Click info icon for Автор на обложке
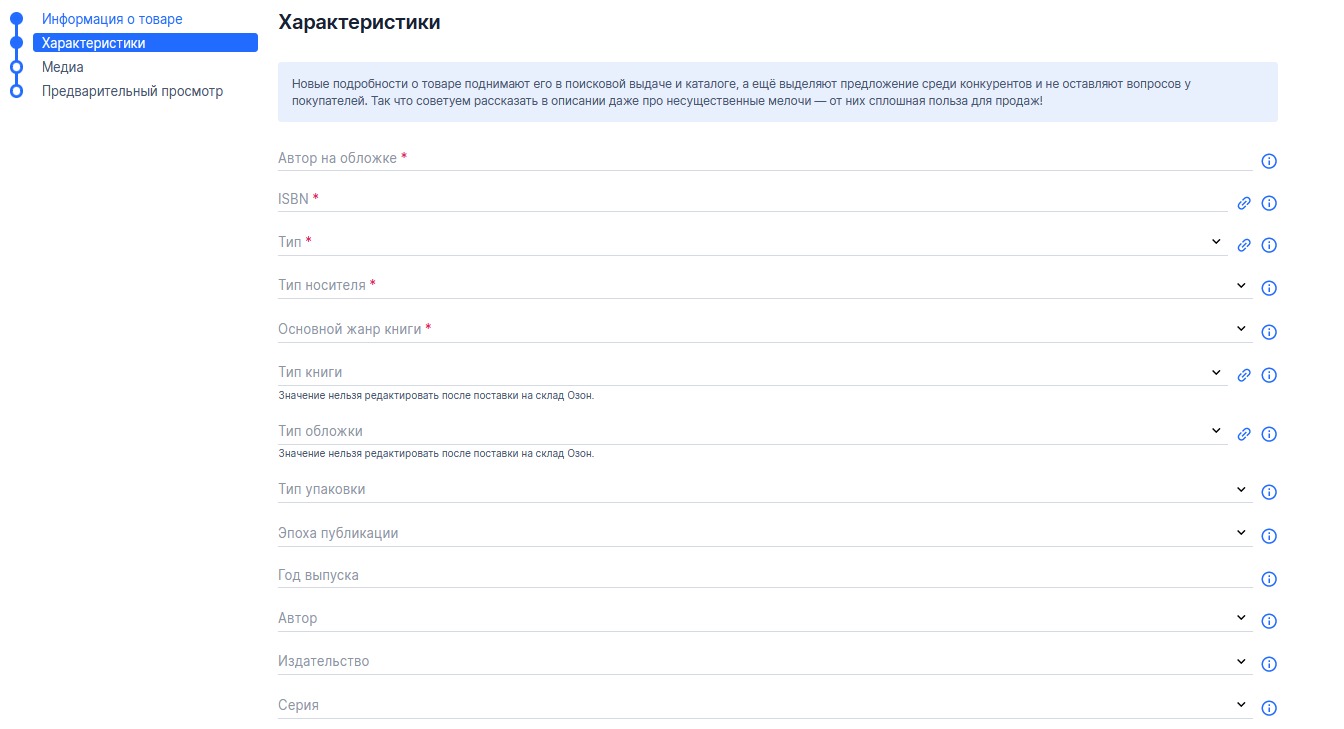The width and height of the screenshot is (1344, 729). [1269, 161]
